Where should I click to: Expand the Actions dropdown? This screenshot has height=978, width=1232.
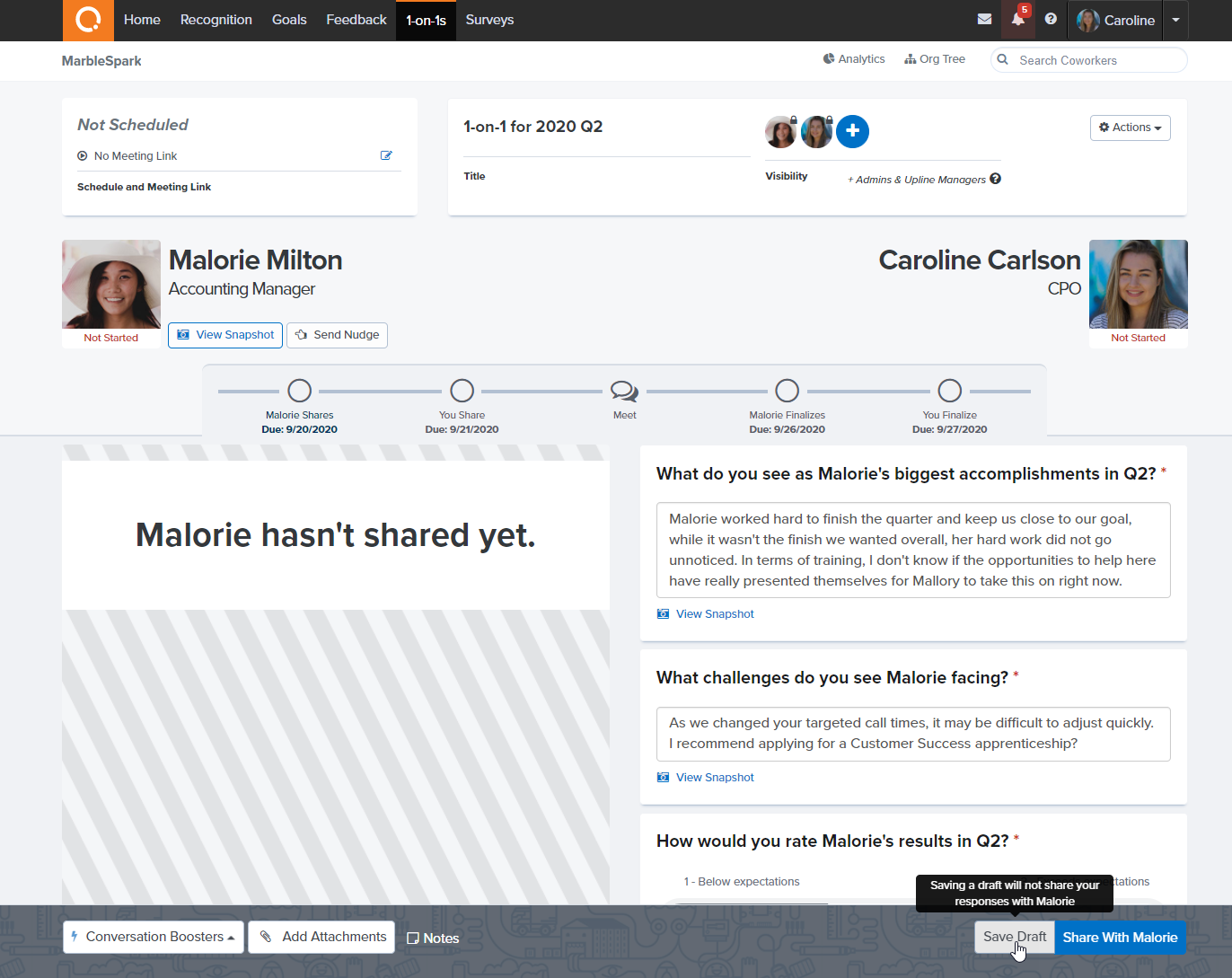tap(1130, 128)
